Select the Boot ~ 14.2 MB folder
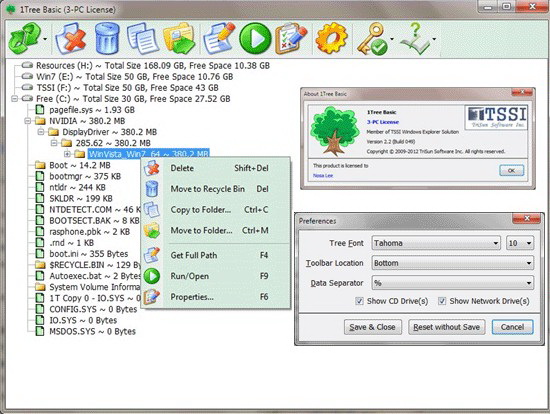 pyautogui.click(x=73, y=165)
